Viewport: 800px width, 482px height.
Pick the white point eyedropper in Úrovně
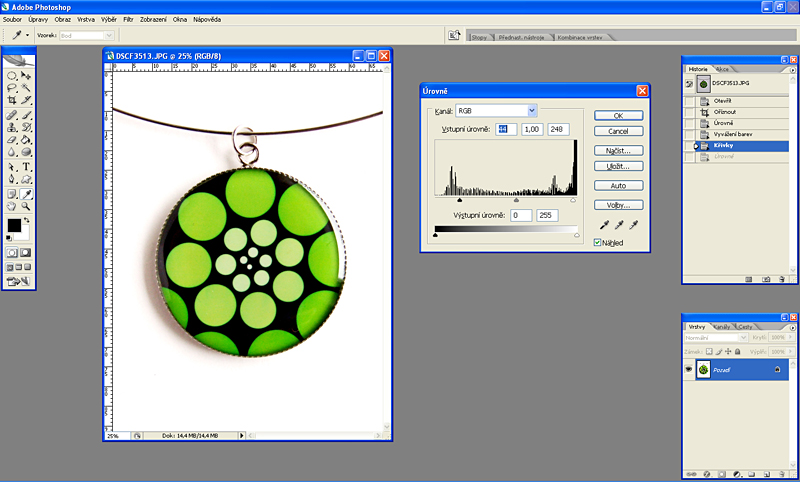point(633,226)
